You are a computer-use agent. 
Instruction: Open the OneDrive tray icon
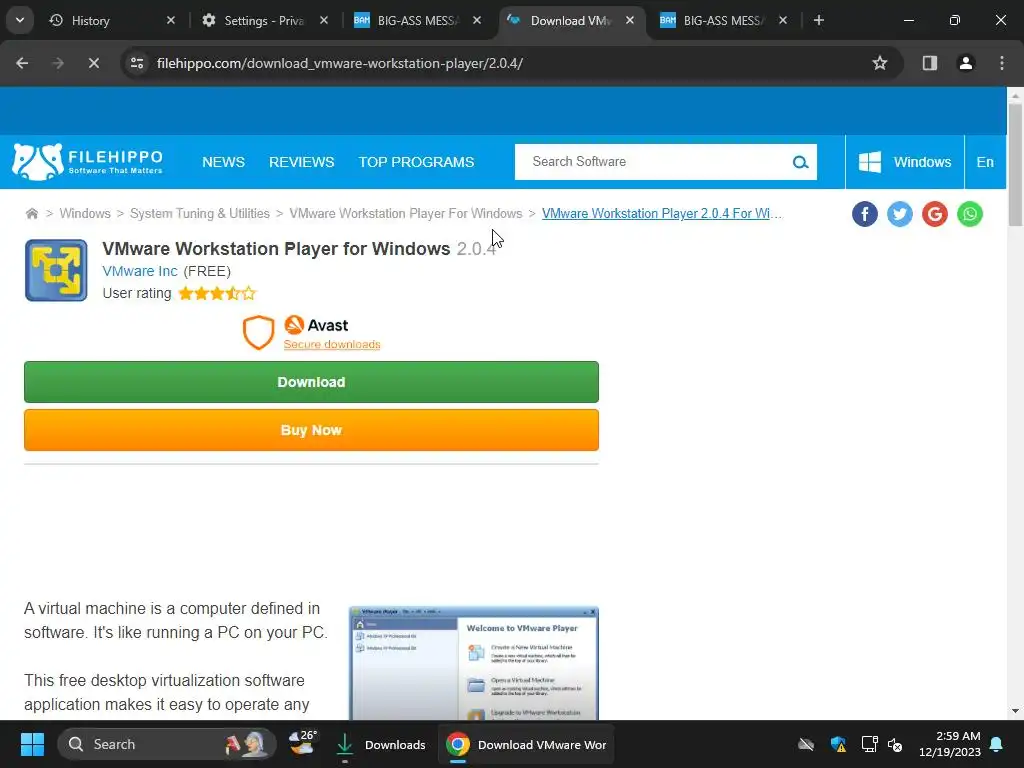coord(807,744)
